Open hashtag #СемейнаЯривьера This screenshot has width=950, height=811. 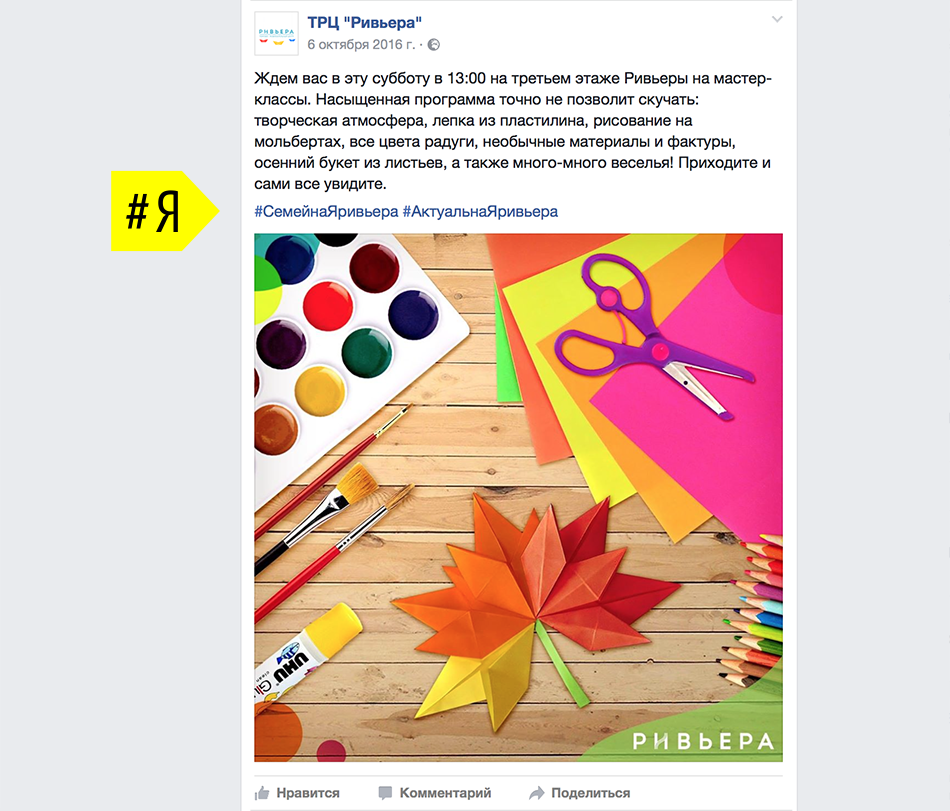[326, 211]
